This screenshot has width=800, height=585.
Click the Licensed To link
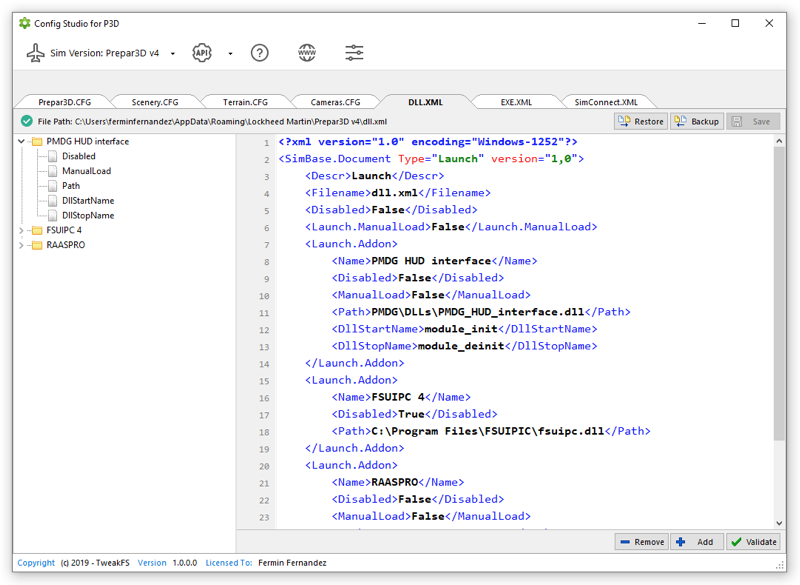point(229,563)
